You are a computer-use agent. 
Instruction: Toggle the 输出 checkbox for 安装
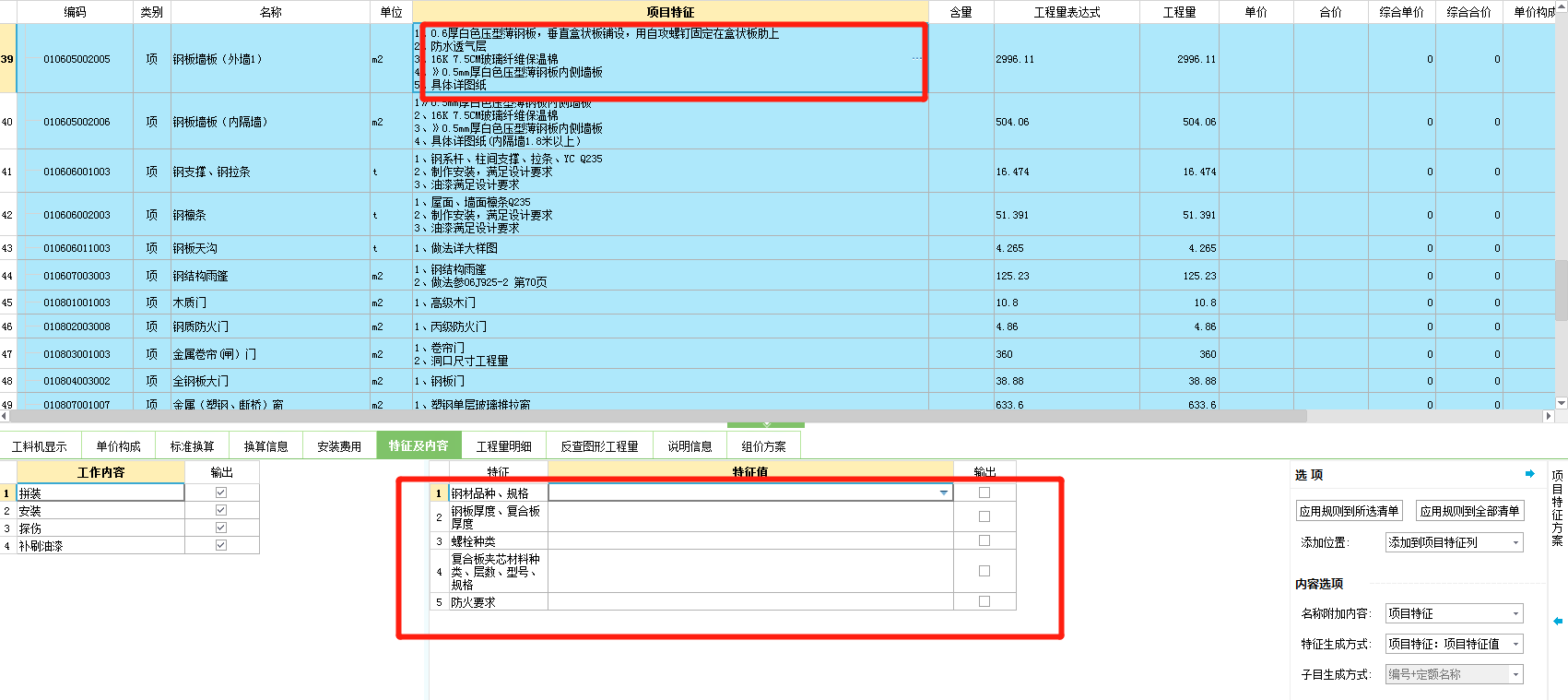tap(221, 510)
